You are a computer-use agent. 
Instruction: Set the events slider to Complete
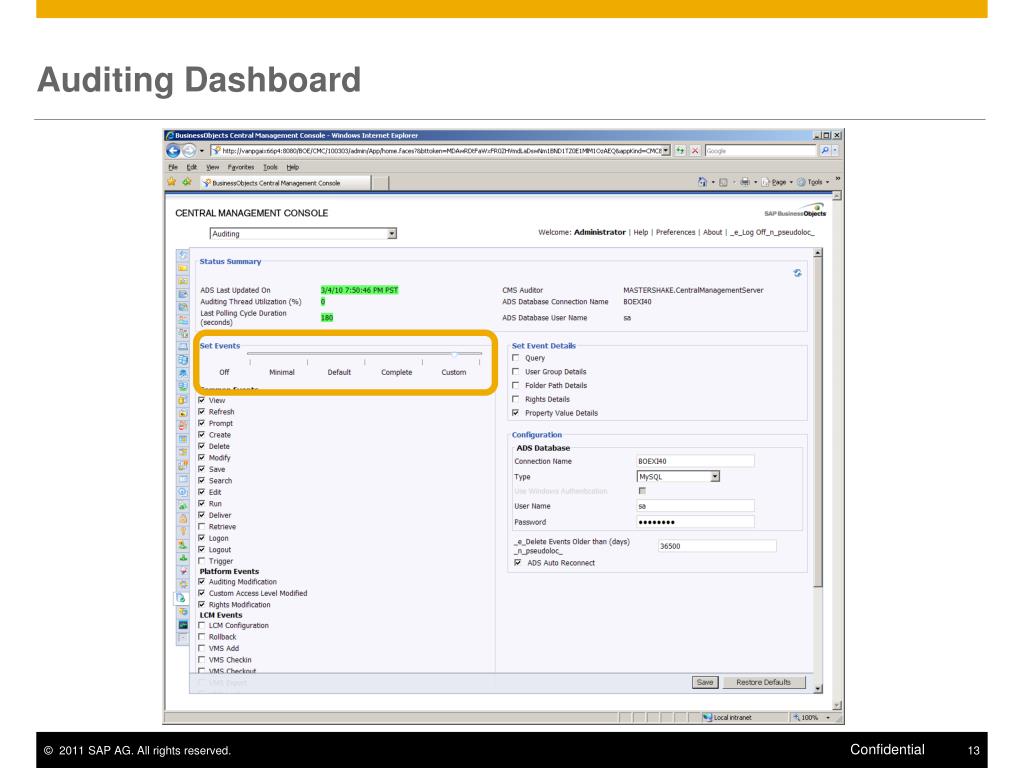tap(396, 372)
